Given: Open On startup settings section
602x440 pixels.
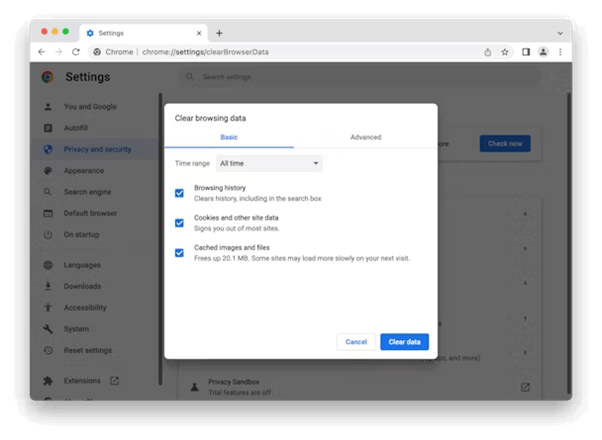Looking at the screenshot, I should [81, 235].
